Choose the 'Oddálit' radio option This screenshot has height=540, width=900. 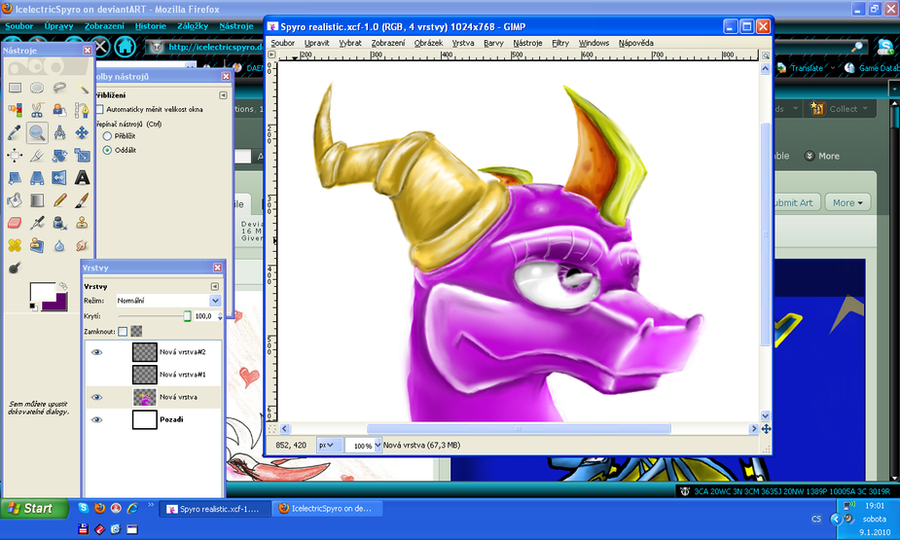point(107,150)
